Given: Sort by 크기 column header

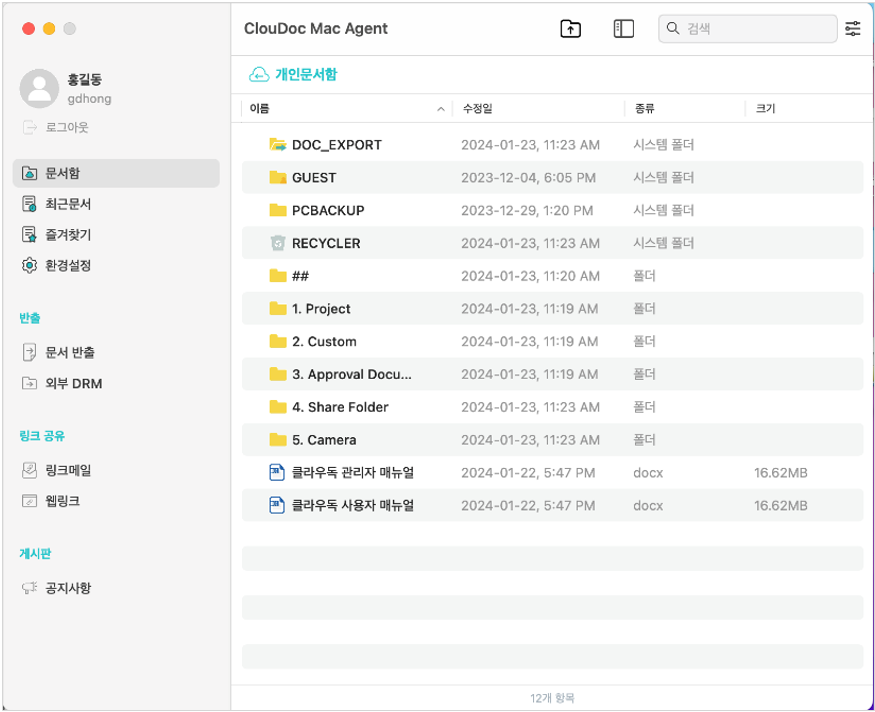Looking at the screenshot, I should tap(766, 108).
